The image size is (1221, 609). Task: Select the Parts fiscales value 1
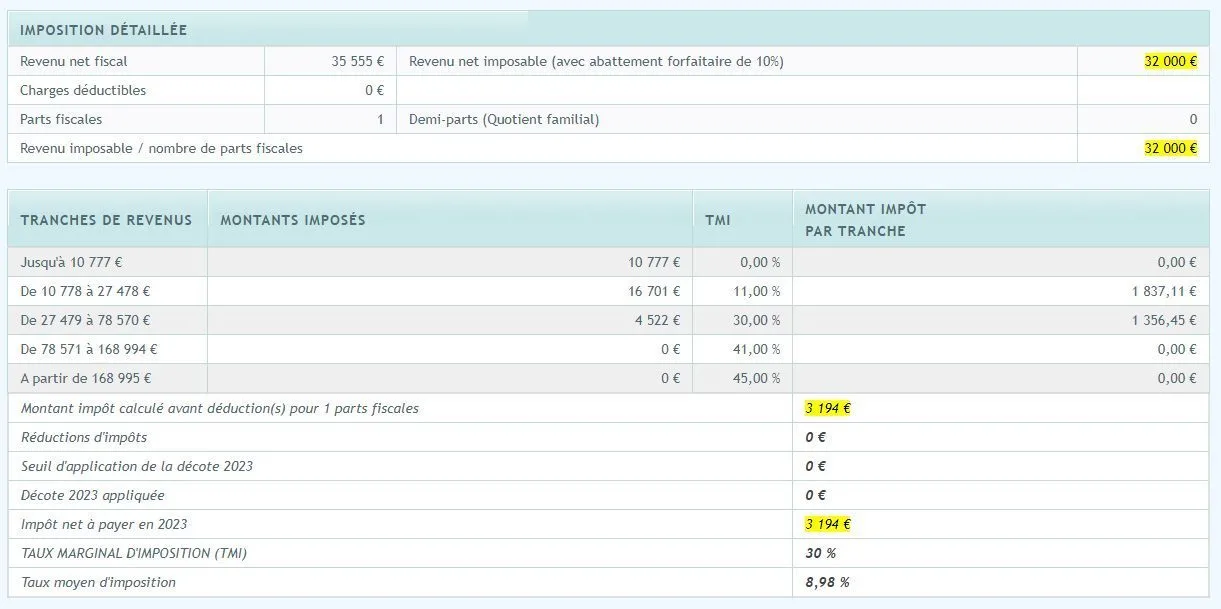(x=380, y=119)
